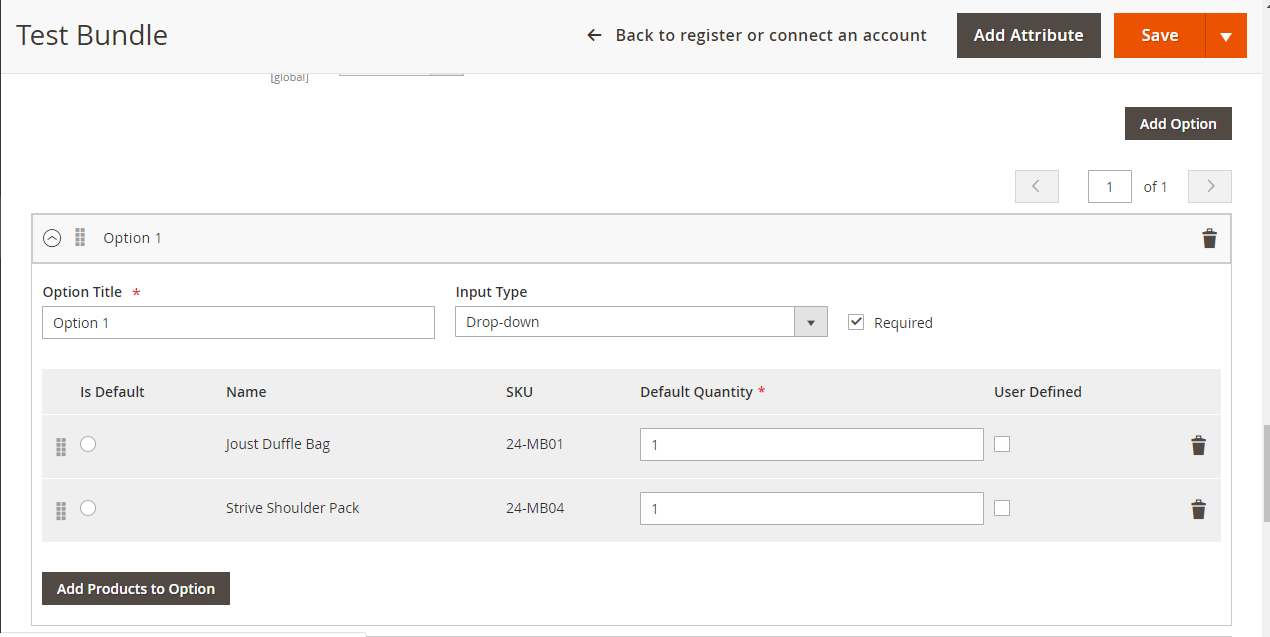Enable User Defined for Joust Duffle Bag
The image size is (1270, 637).
click(x=1002, y=444)
